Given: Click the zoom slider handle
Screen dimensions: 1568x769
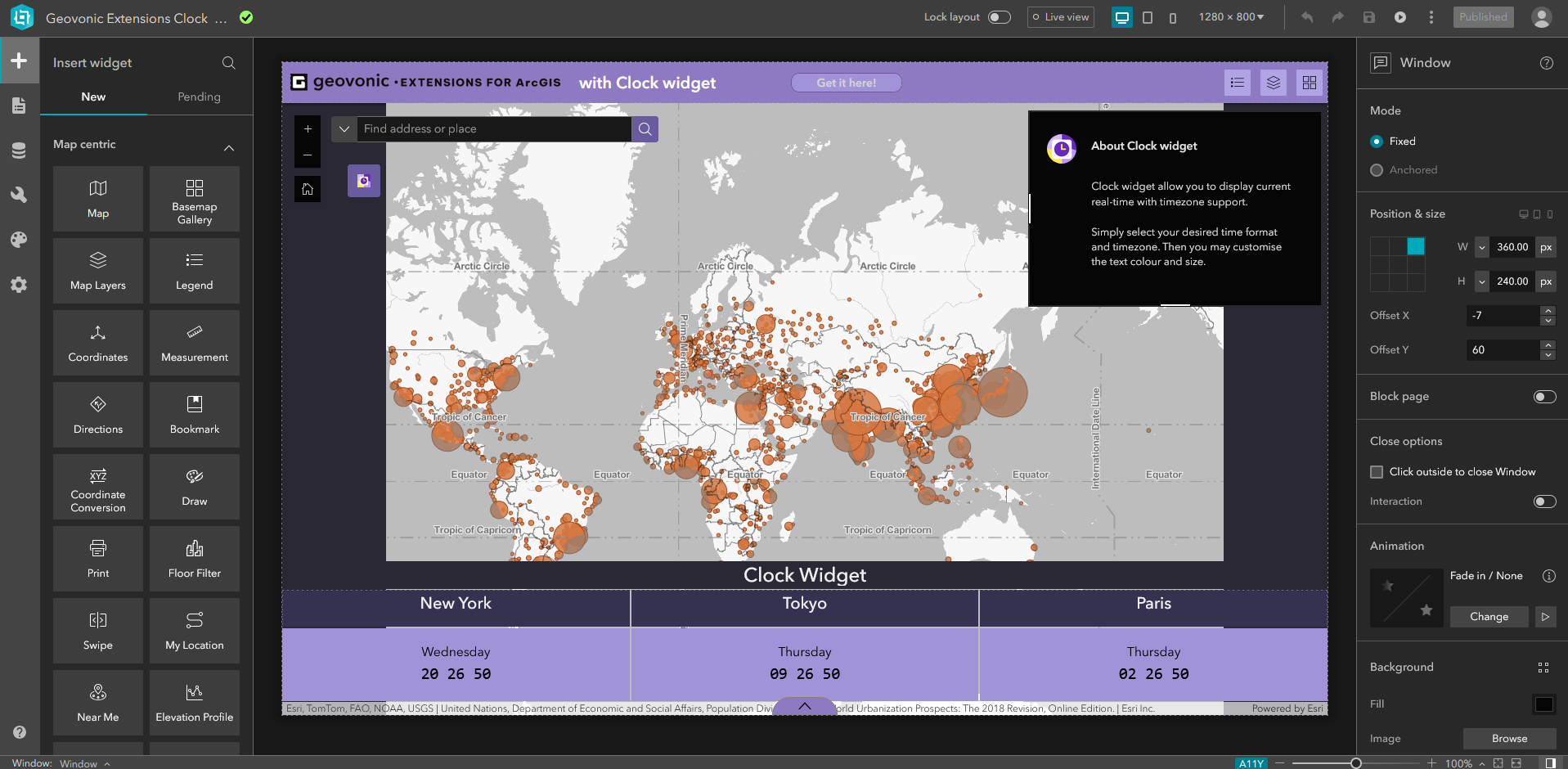Looking at the screenshot, I should coord(1355,763).
